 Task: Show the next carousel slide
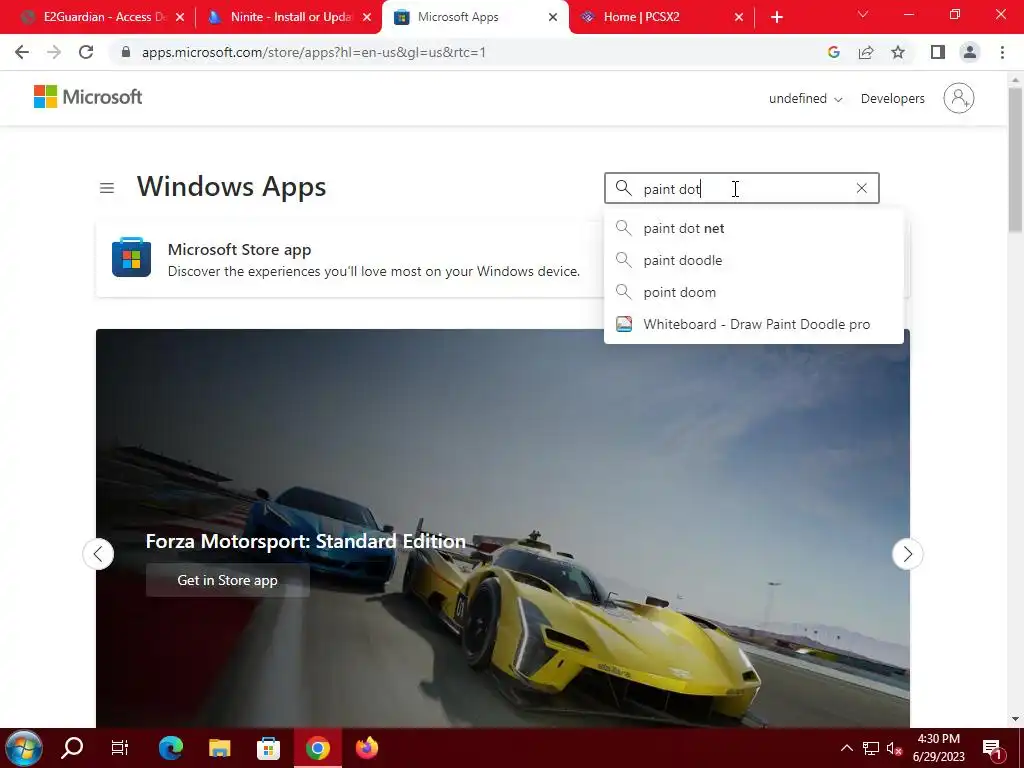(x=908, y=554)
